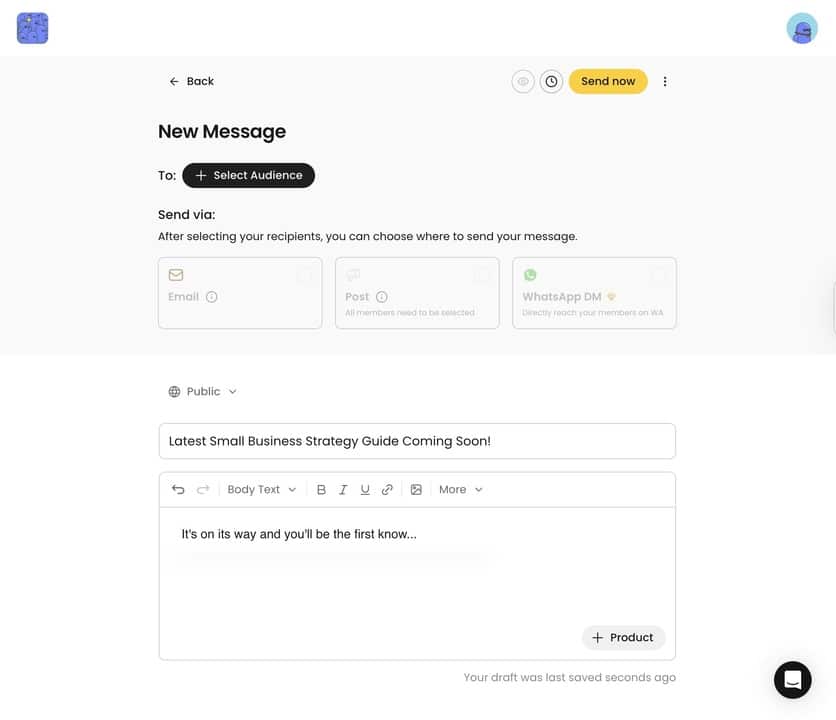Insert an image into the message body
Screen dimensions: 836x720
pyautogui.click(x=416, y=489)
